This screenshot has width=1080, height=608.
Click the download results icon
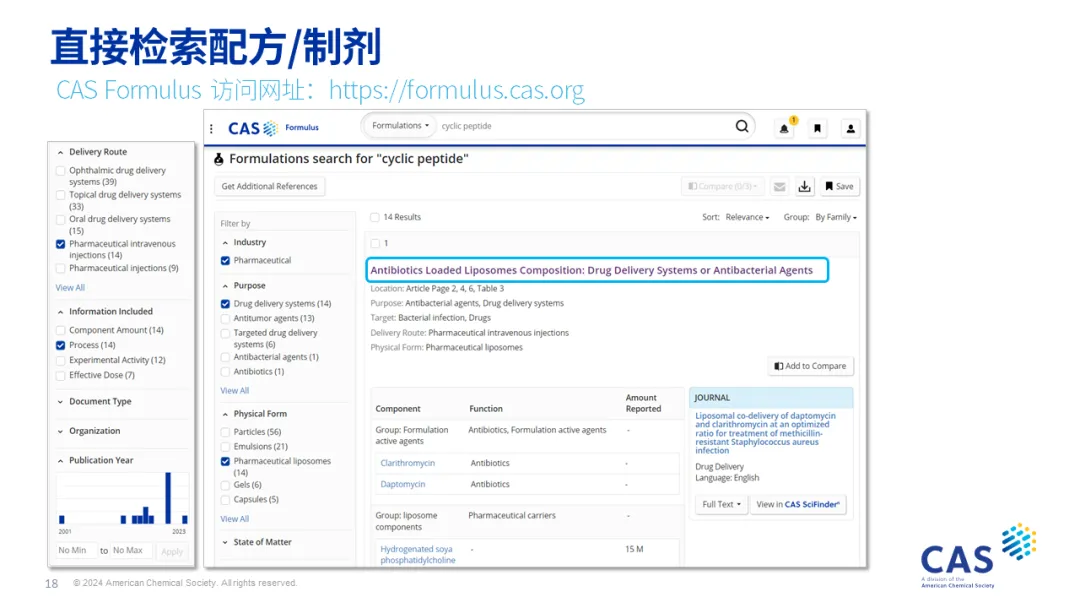[804, 187]
